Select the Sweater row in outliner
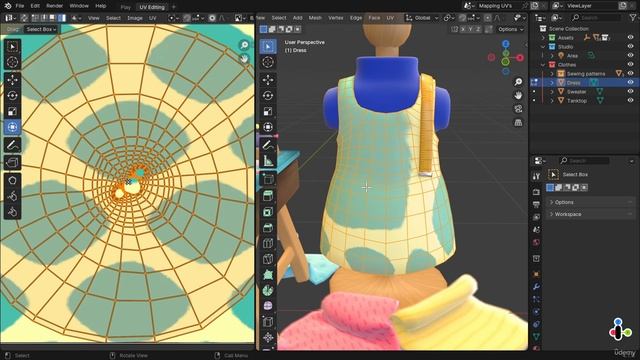This screenshot has width=640, height=360. point(584,91)
